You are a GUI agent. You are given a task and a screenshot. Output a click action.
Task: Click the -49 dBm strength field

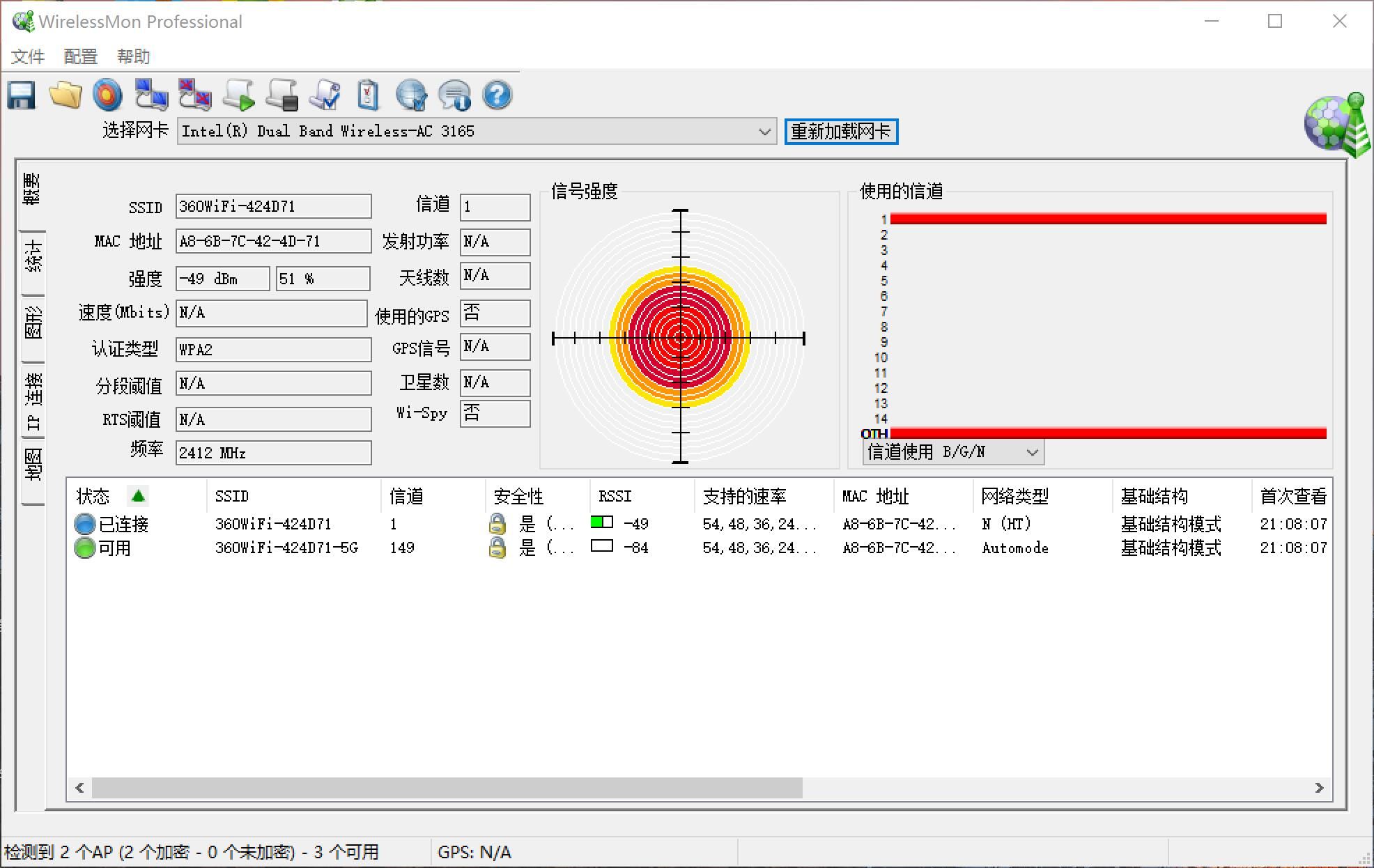pyautogui.click(x=222, y=279)
